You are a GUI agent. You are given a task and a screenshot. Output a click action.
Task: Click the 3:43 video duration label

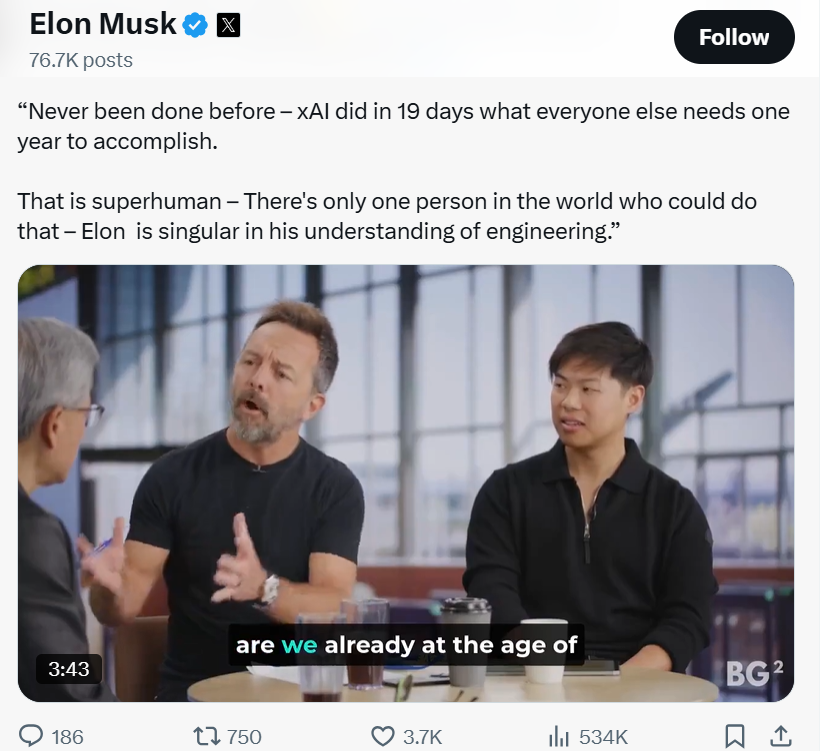[69, 669]
